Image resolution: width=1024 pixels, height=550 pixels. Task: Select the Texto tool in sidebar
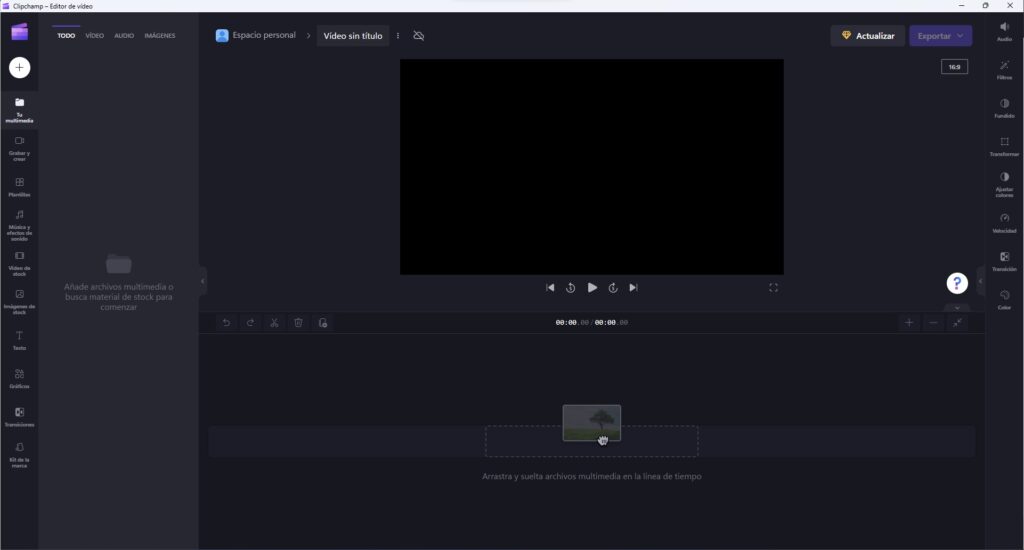click(19, 340)
